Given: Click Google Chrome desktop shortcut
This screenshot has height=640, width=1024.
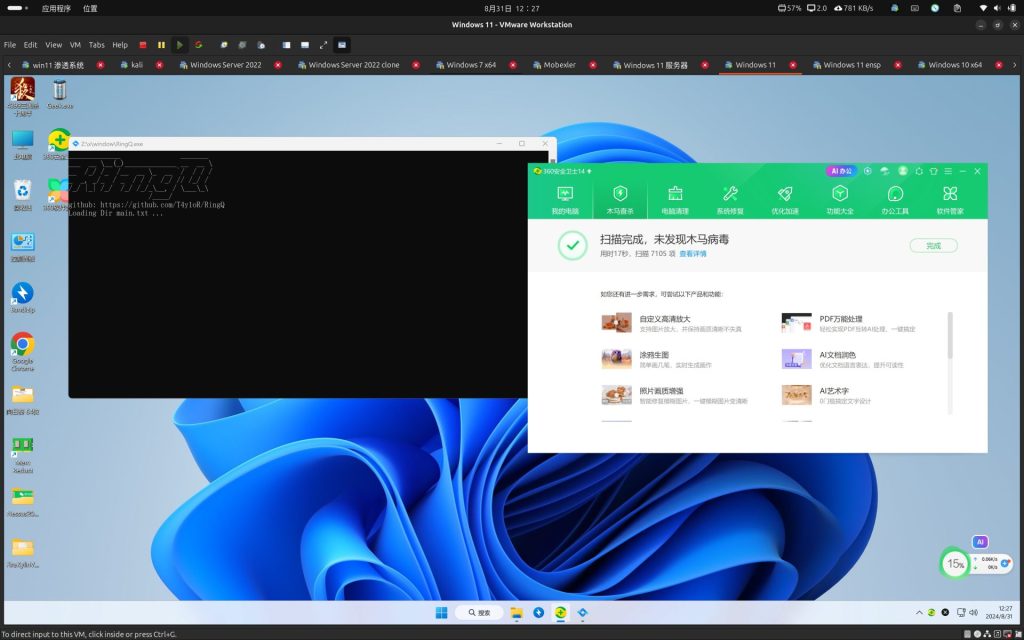Looking at the screenshot, I should 22,351.
